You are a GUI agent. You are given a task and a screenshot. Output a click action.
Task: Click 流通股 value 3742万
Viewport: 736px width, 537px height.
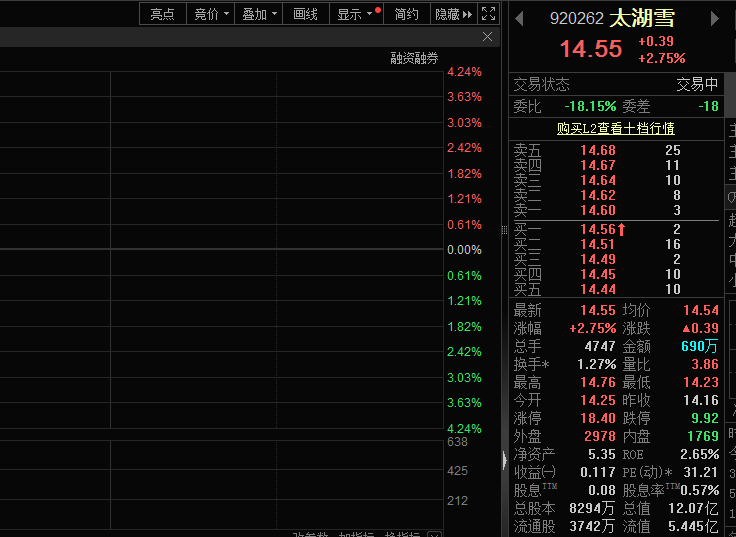point(592,526)
